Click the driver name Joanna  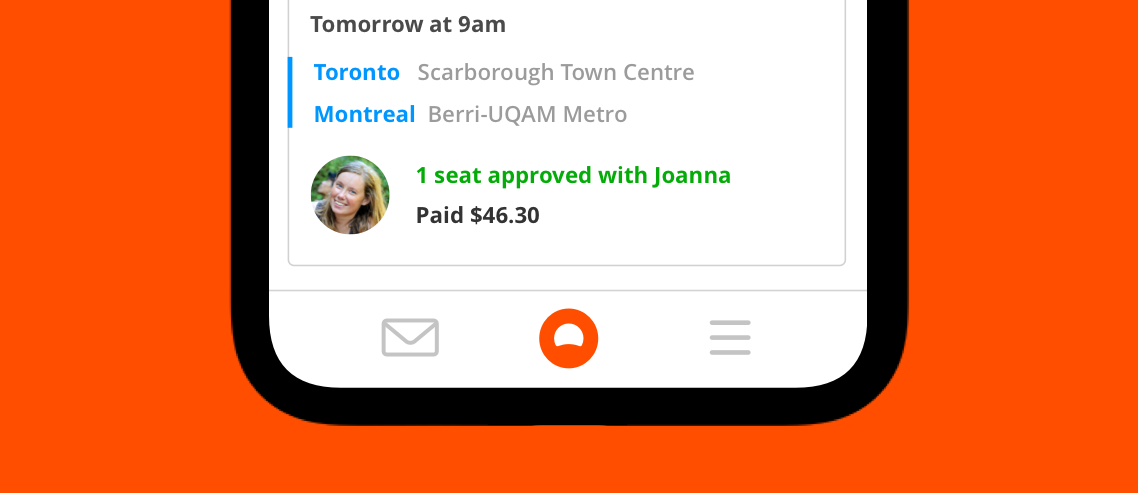pyautogui.click(x=692, y=175)
